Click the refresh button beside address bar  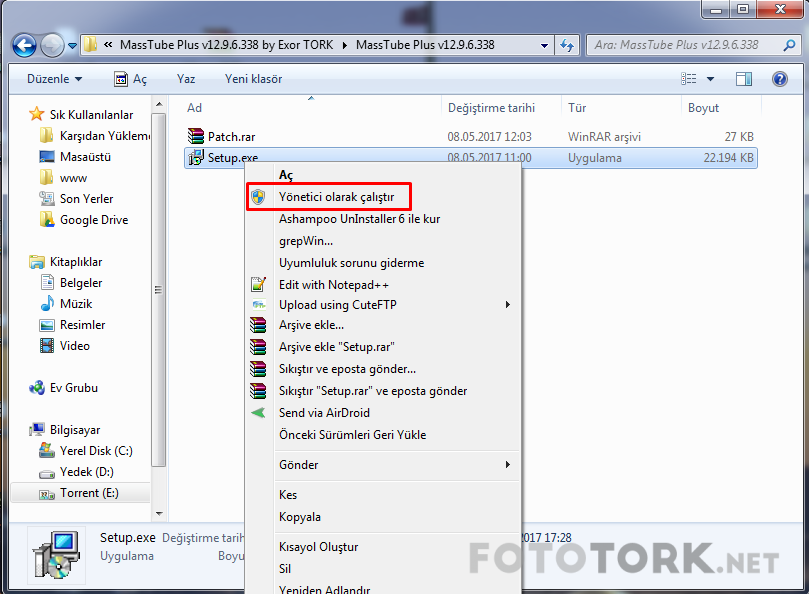[x=567, y=45]
